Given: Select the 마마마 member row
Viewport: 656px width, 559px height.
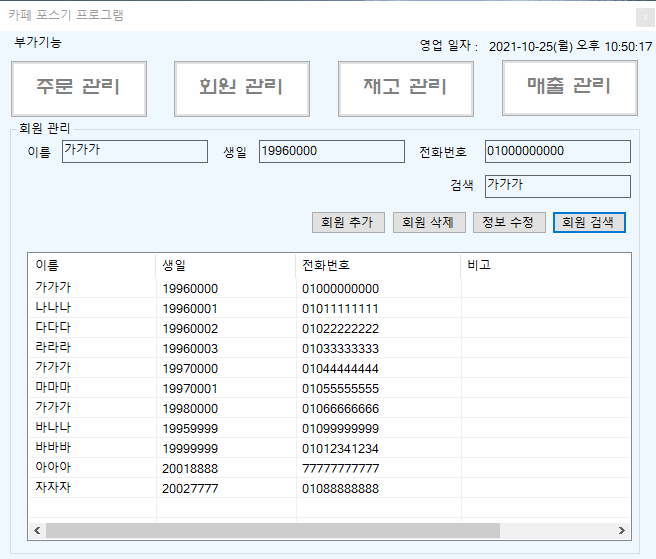Looking at the screenshot, I should click(329, 388).
